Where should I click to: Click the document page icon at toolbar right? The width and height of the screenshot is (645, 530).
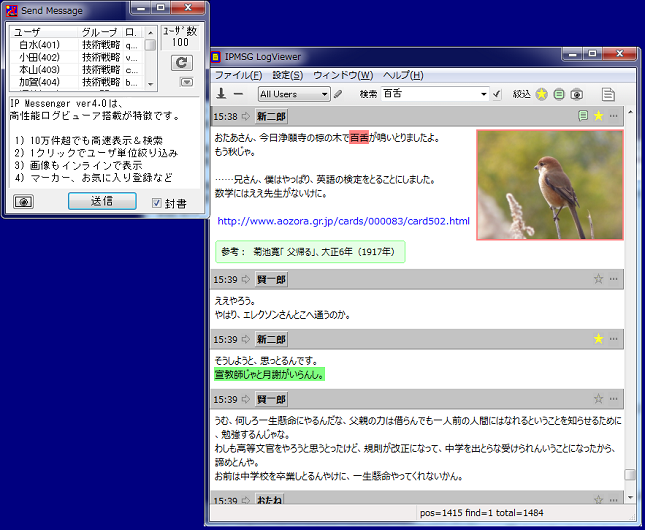pos(608,94)
